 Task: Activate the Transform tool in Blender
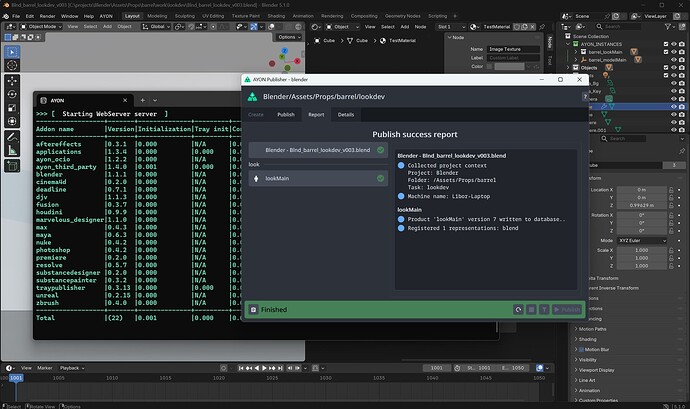click(x=12, y=121)
